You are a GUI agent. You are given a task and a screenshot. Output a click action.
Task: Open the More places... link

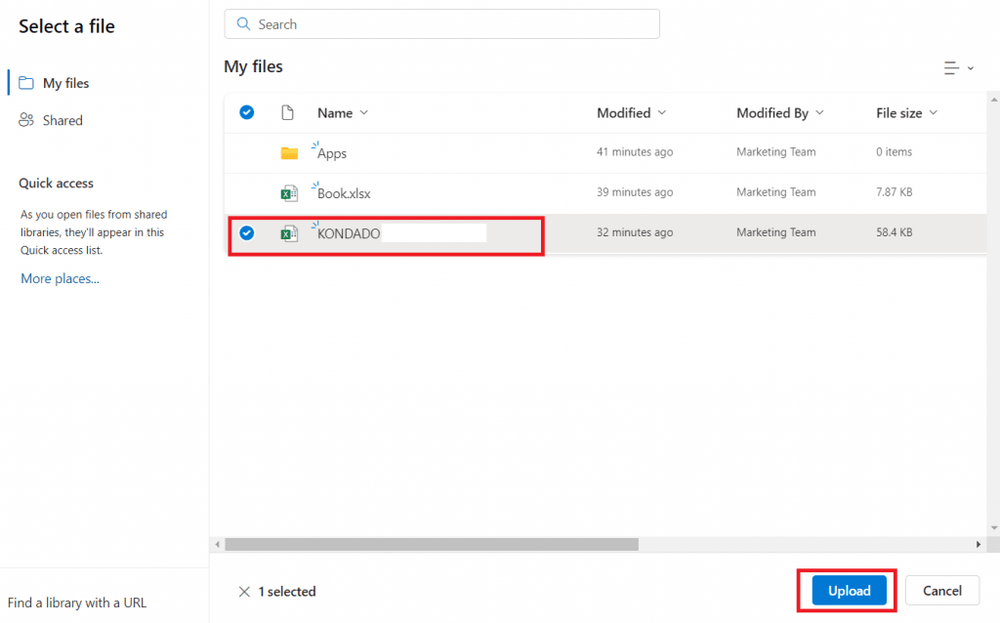click(x=59, y=278)
